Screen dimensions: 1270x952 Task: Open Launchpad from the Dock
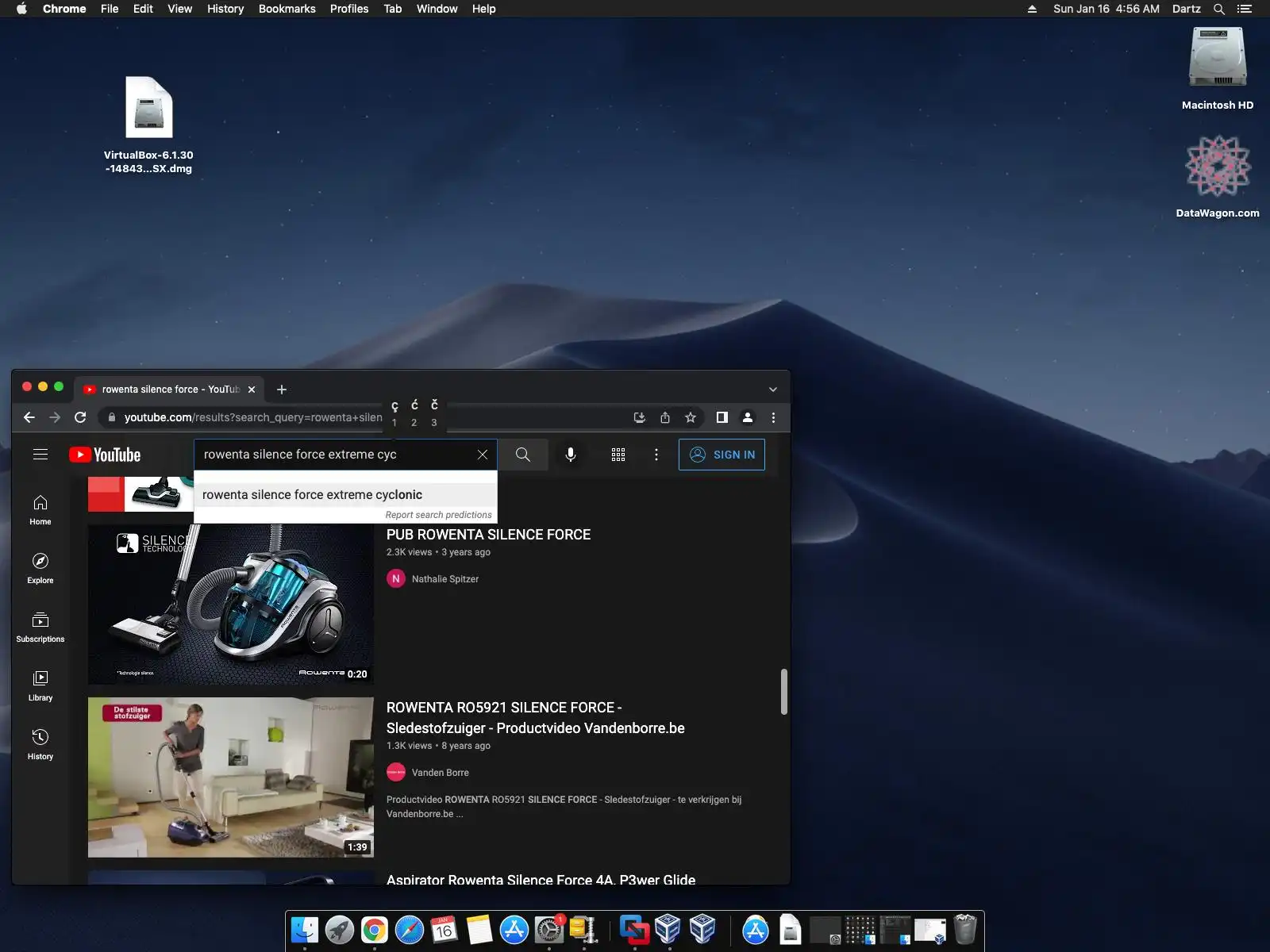pyautogui.click(x=340, y=930)
